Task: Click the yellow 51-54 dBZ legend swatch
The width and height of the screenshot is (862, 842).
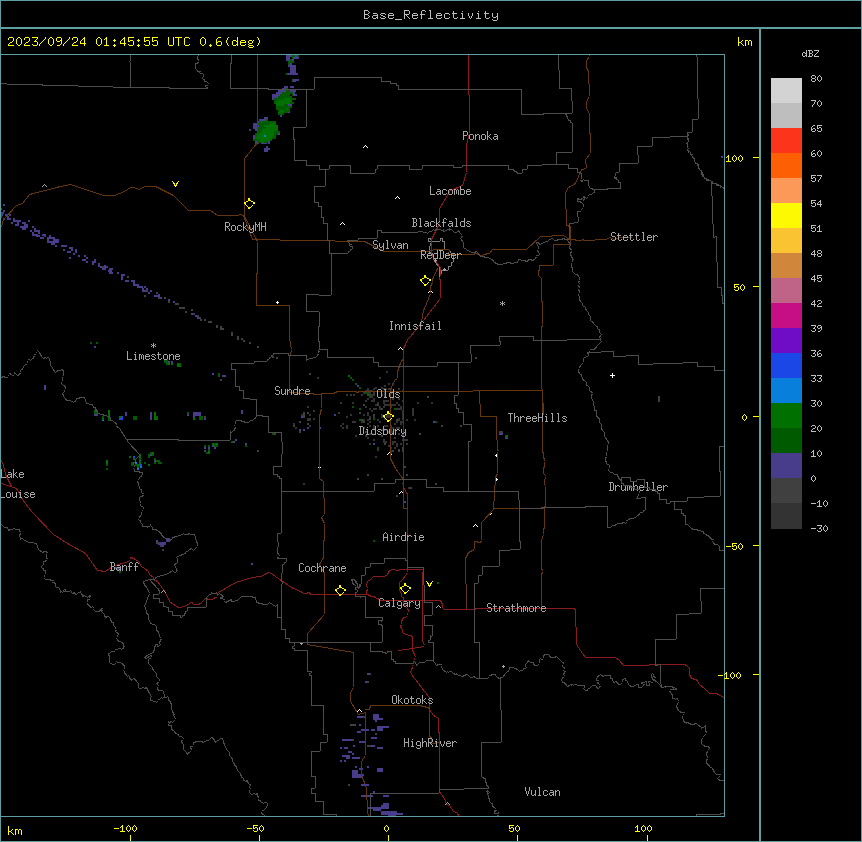Action: point(786,215)
